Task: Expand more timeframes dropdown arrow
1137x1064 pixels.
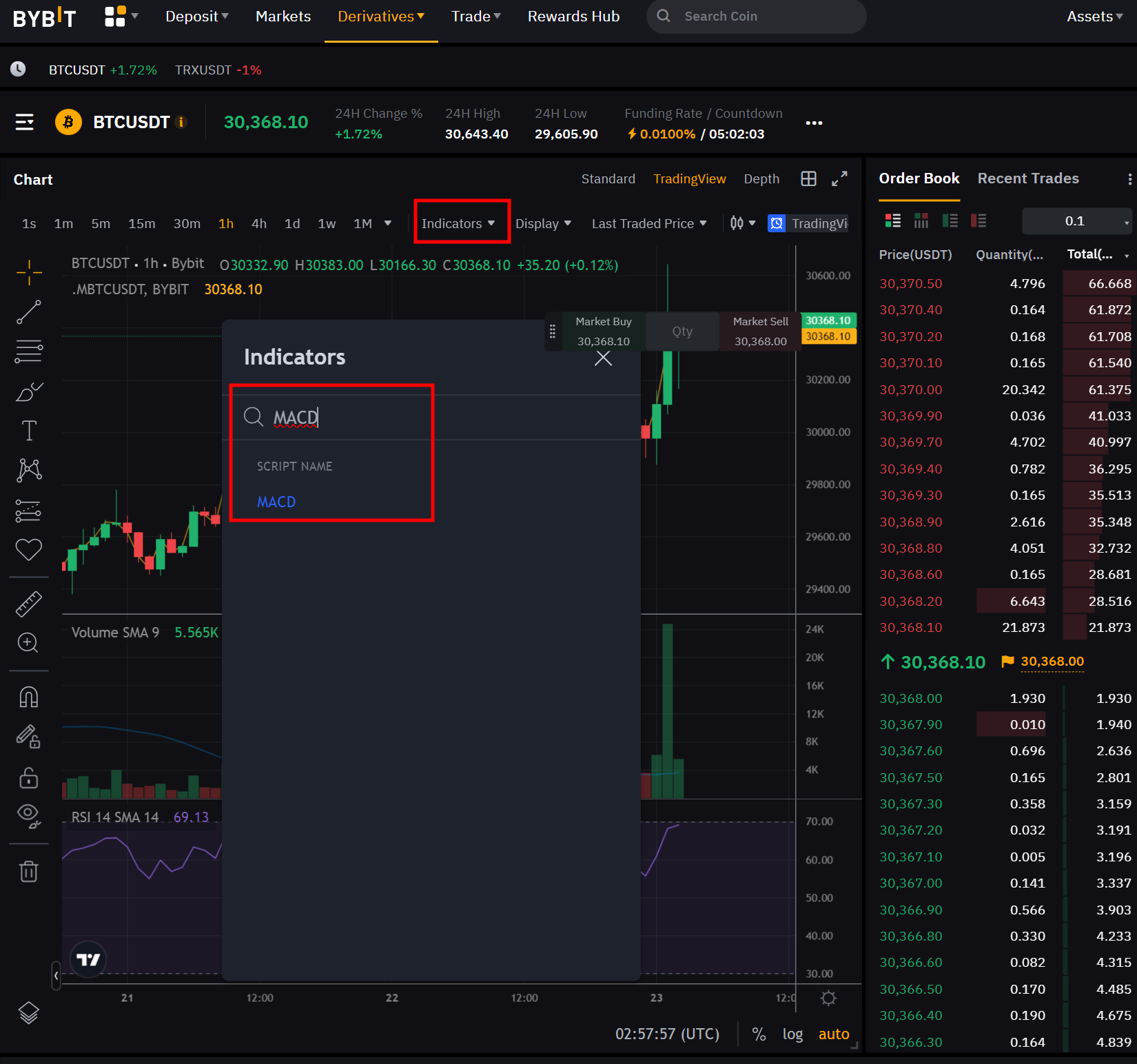Action: 388,223
